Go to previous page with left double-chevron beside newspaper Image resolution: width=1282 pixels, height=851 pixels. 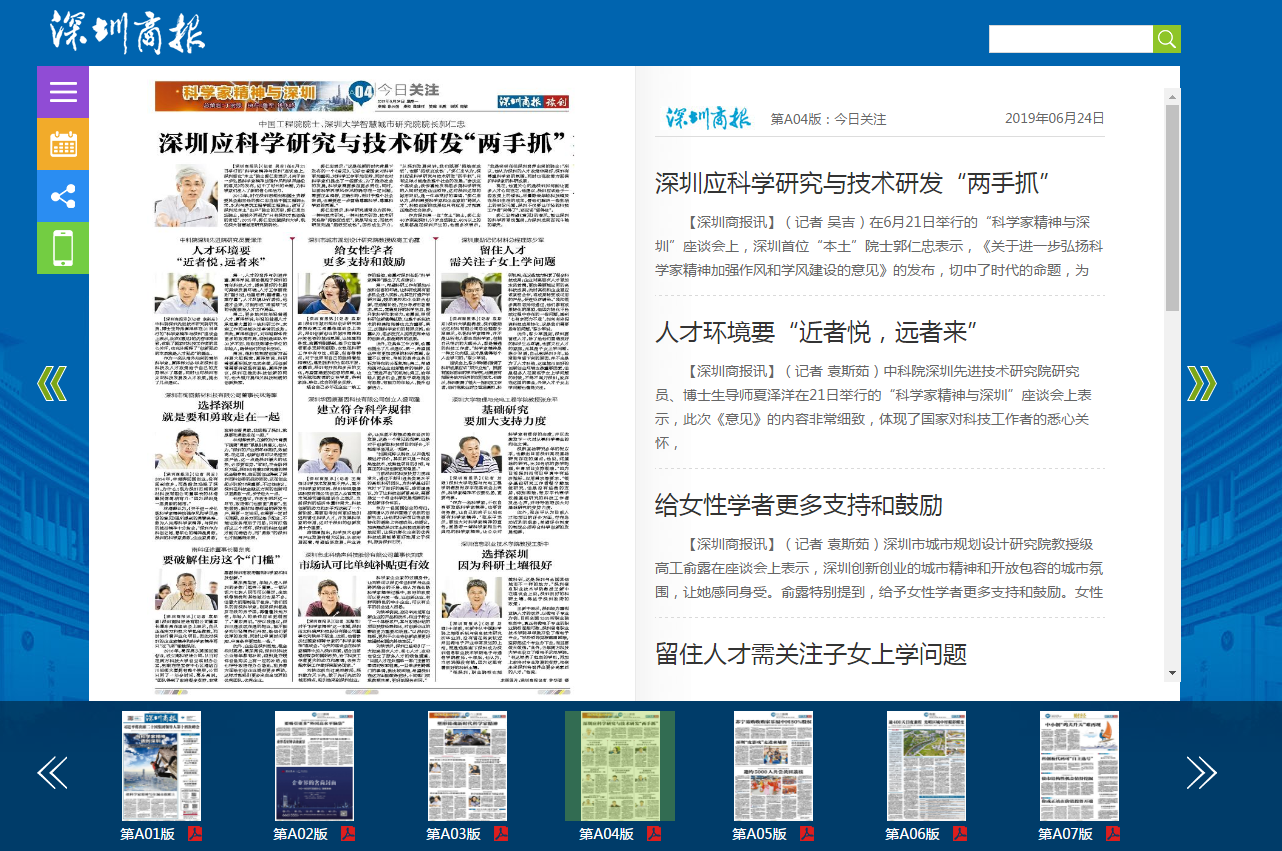(x=51, y=384)
